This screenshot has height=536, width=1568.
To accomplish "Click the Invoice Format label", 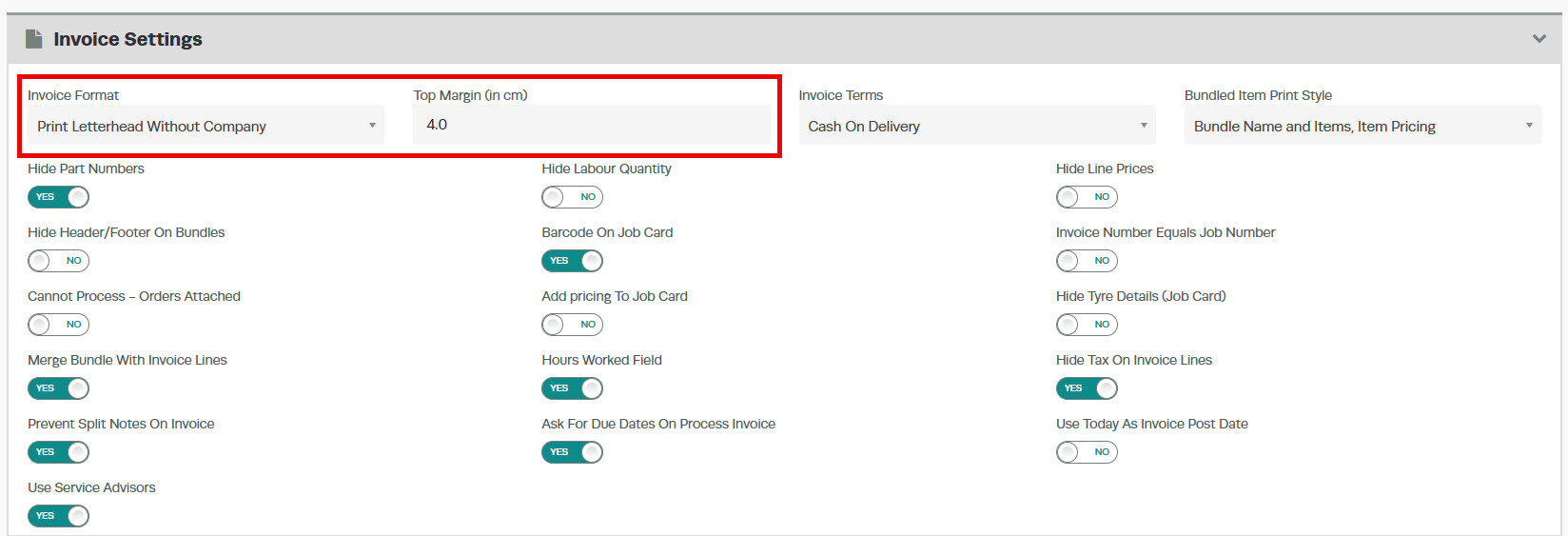I will tap(73, 95).
